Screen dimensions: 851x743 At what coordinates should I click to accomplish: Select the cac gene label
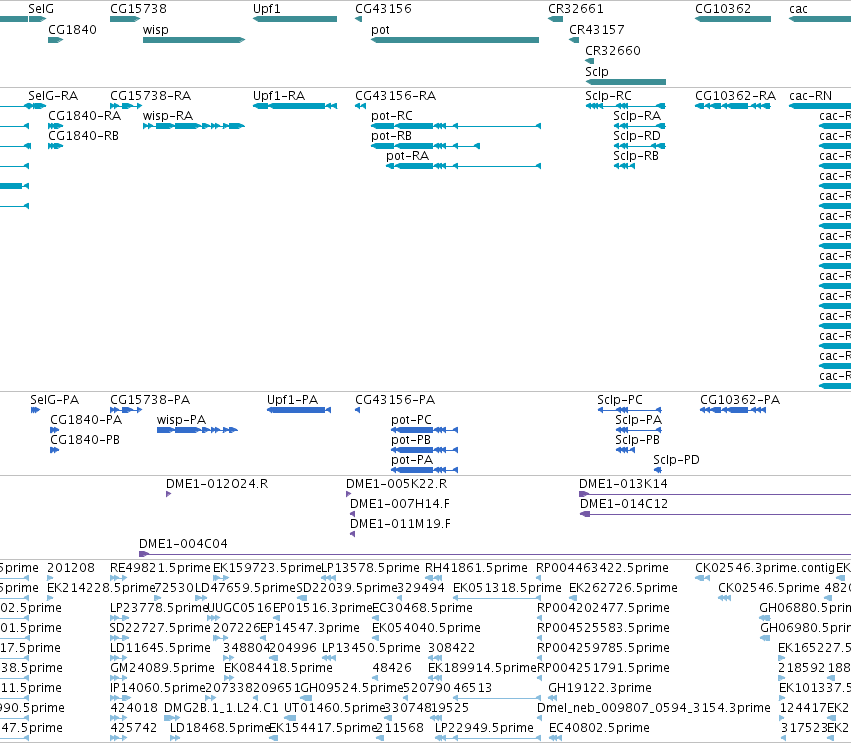pos(798,9)
